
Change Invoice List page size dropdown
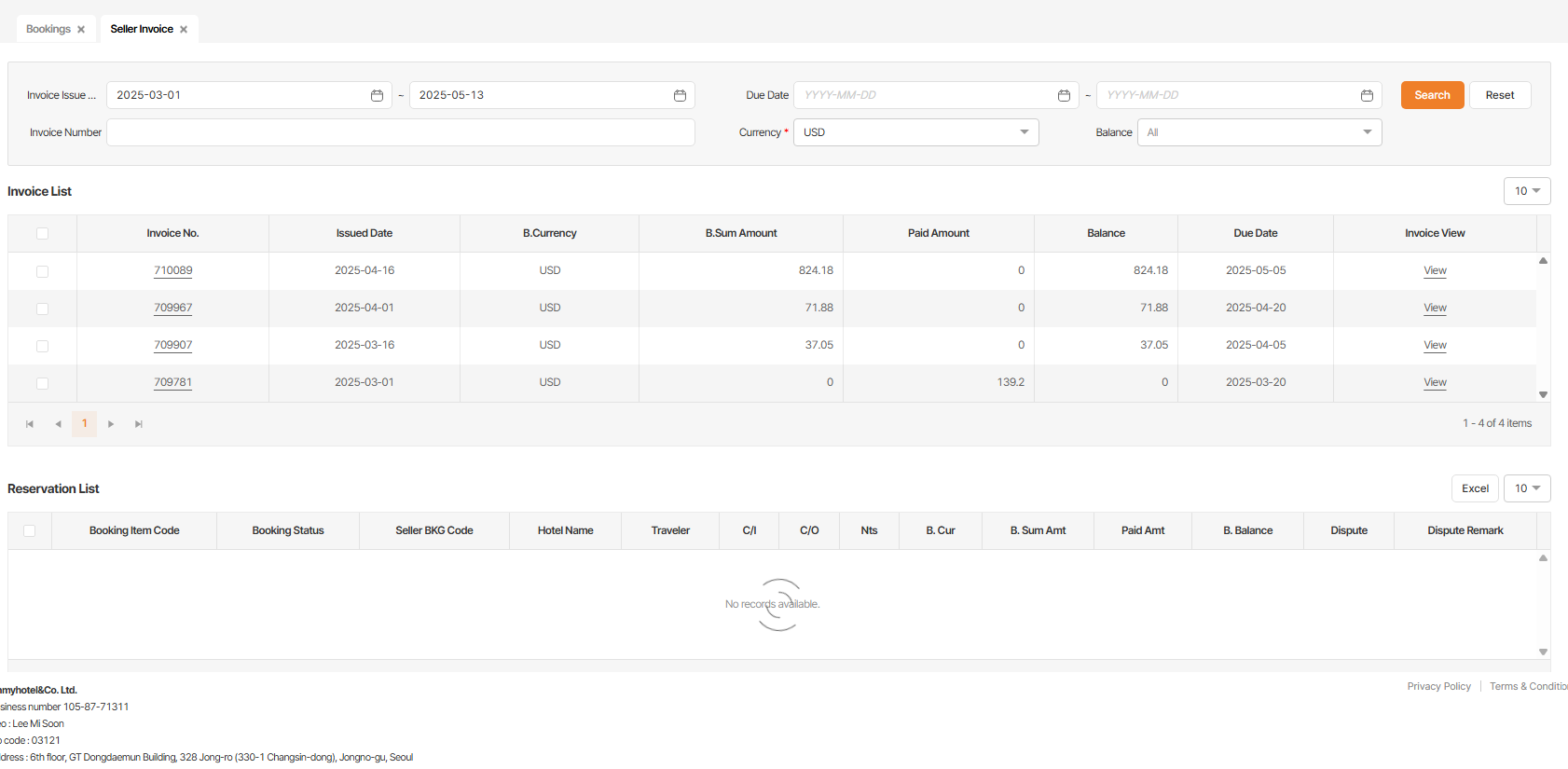(1526, 191)
